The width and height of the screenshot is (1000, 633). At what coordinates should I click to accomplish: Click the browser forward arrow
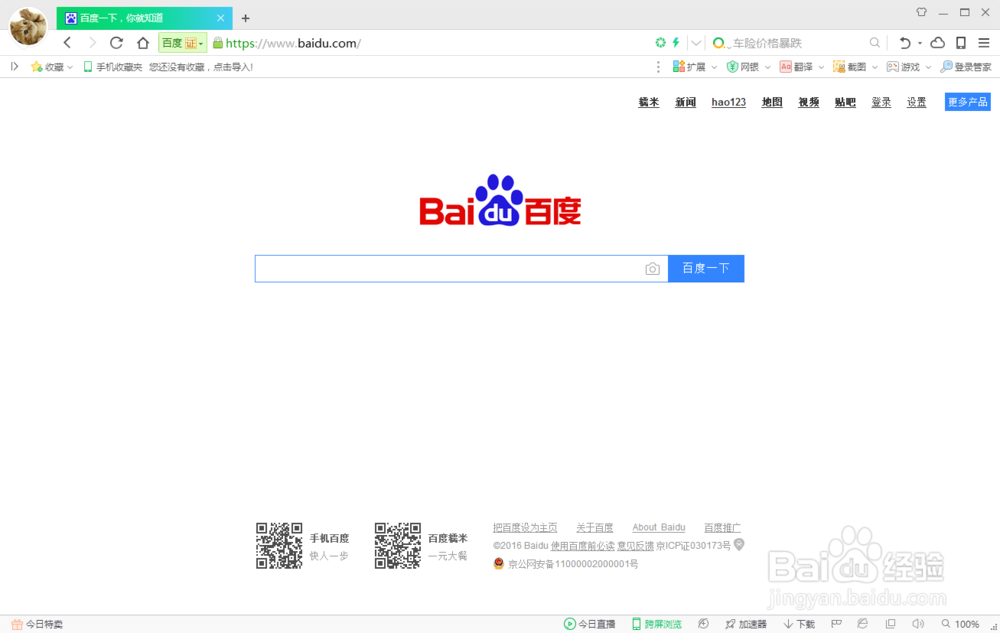(x=92, y=43)
